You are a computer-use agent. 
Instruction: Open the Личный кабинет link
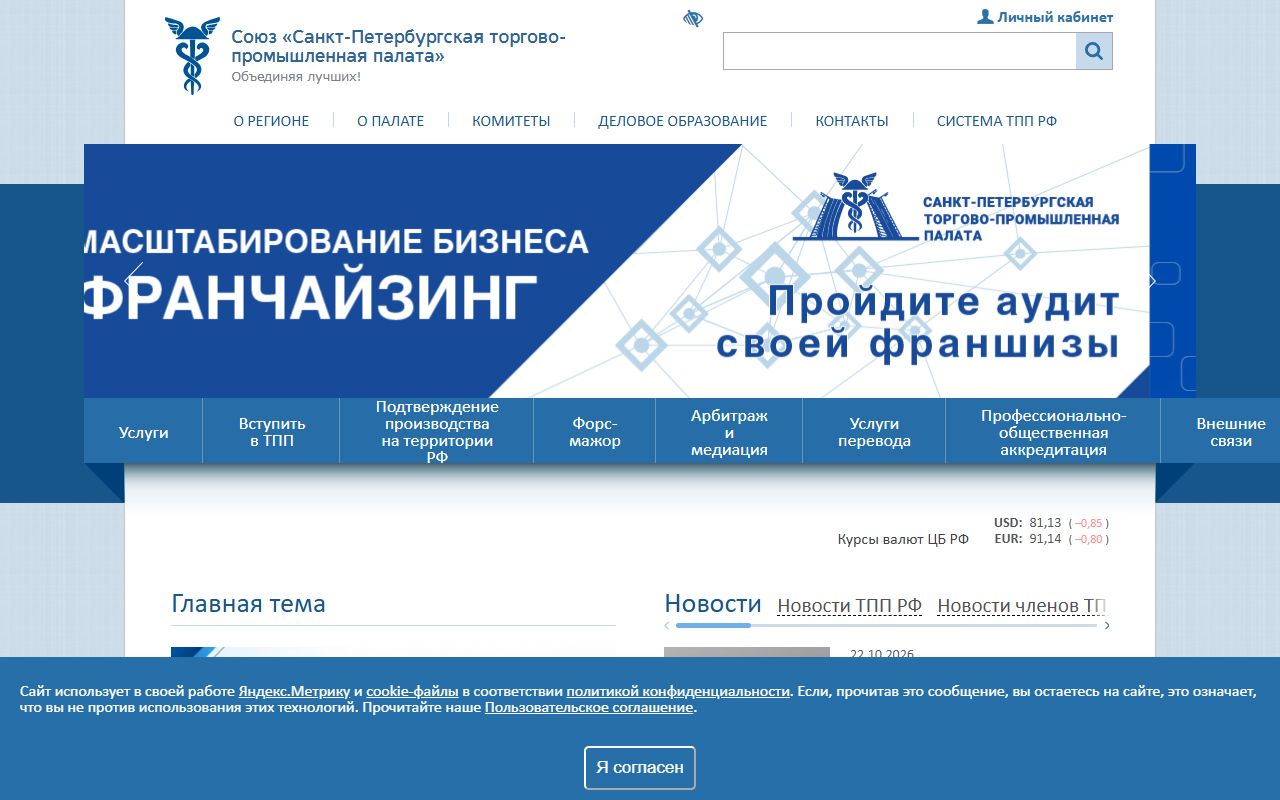[1055, 17]
